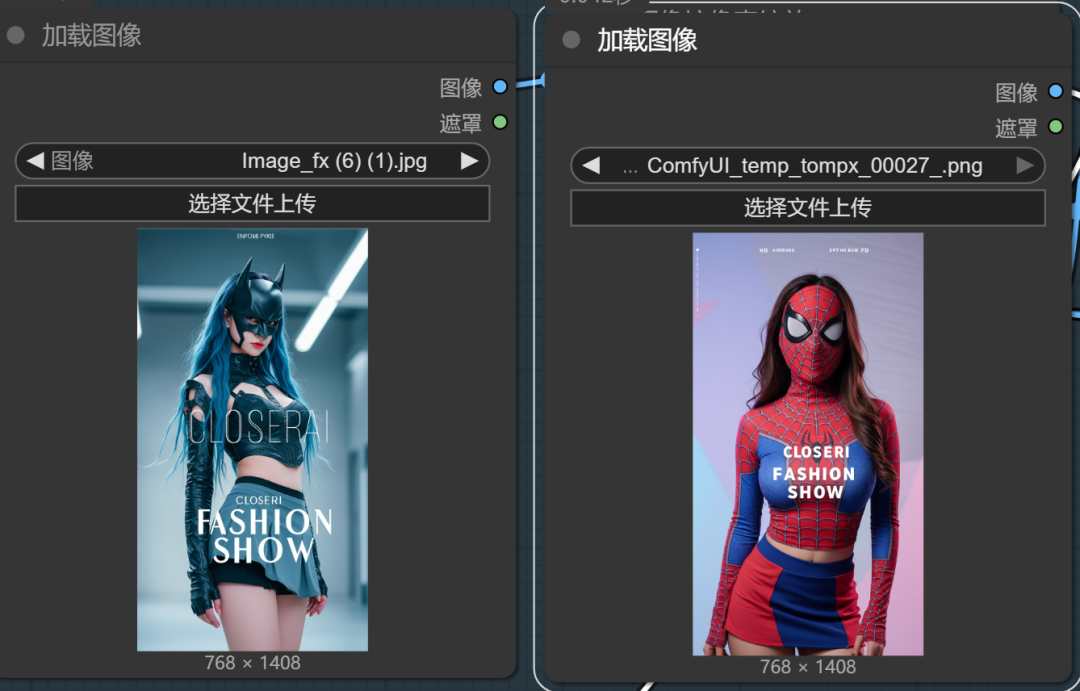Click previous image arrow in left Load Image node
The height and width of the screenshot is (691, 1080).
pos(35,161)
